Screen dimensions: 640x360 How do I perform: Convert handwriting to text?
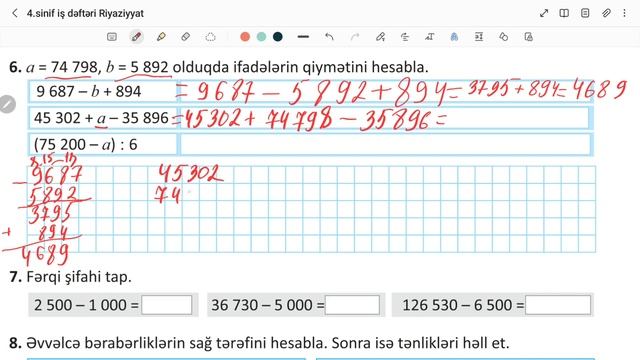point(429,37)
